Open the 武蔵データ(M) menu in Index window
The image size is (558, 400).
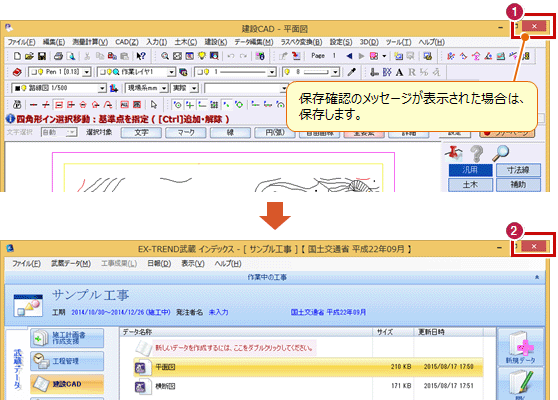click(x=71, y=264)
